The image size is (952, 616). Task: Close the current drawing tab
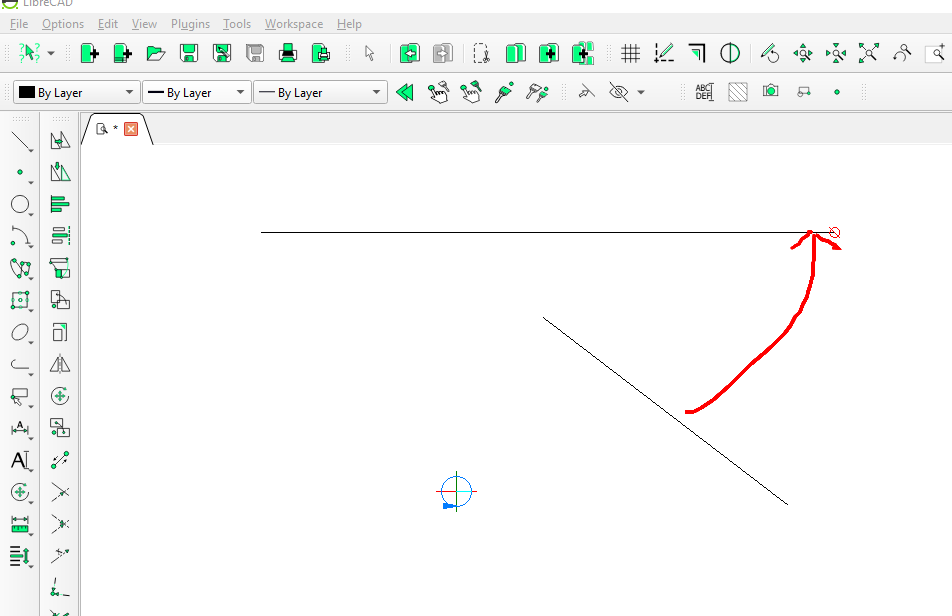tap(131, 128)
